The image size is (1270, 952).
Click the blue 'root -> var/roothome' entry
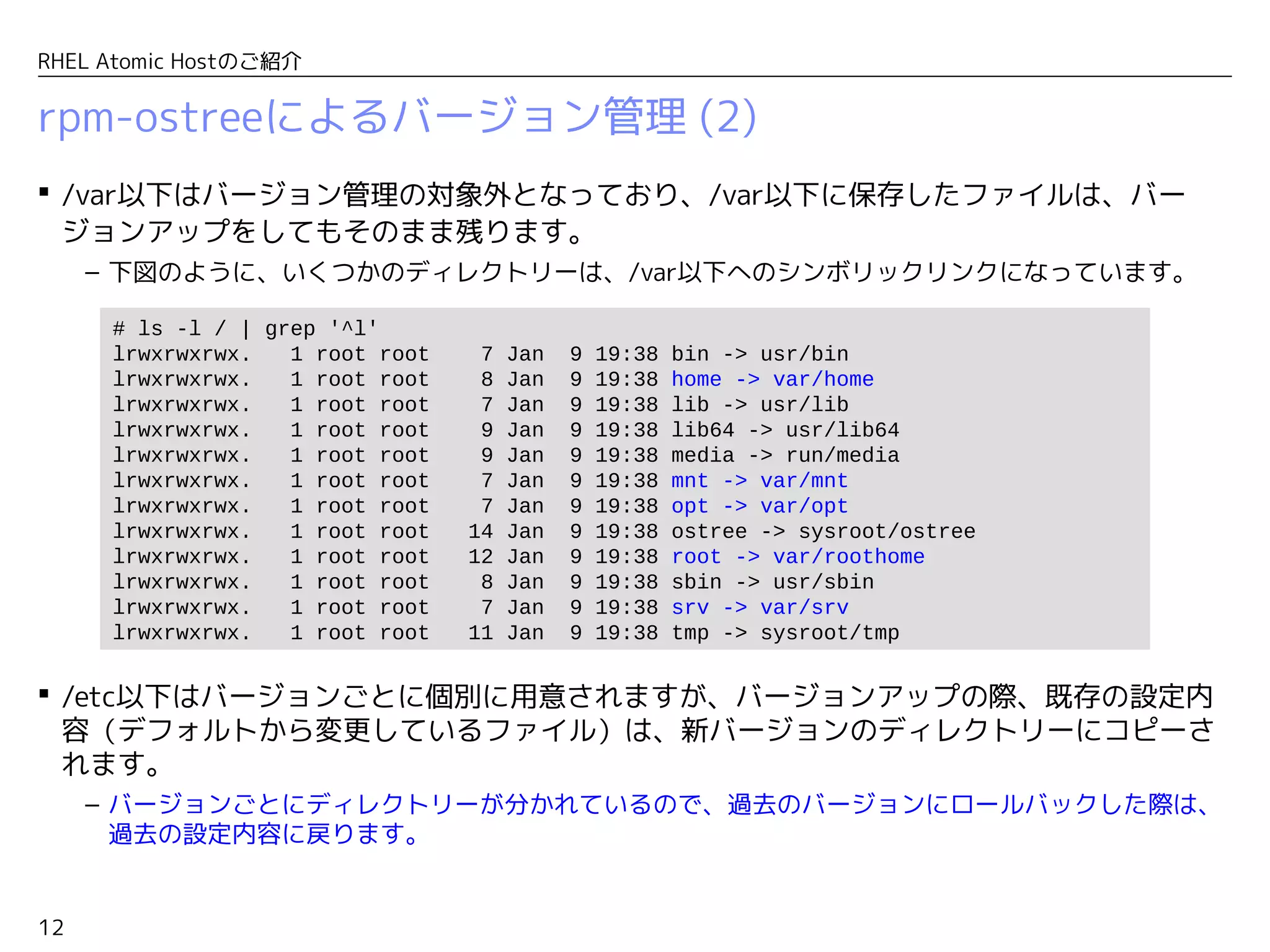[x=798, y=557]
